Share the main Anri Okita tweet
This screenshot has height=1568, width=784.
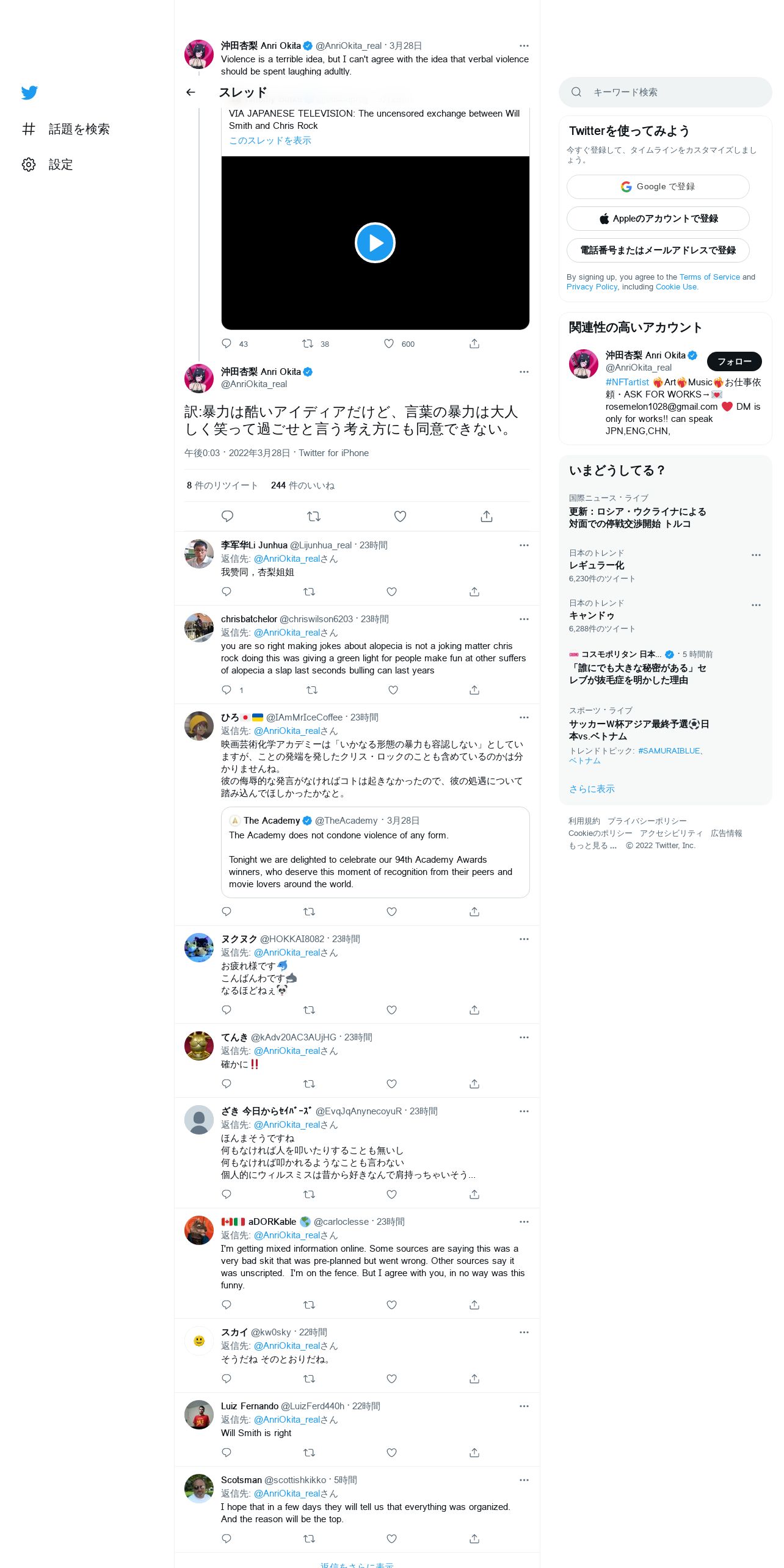487,517
